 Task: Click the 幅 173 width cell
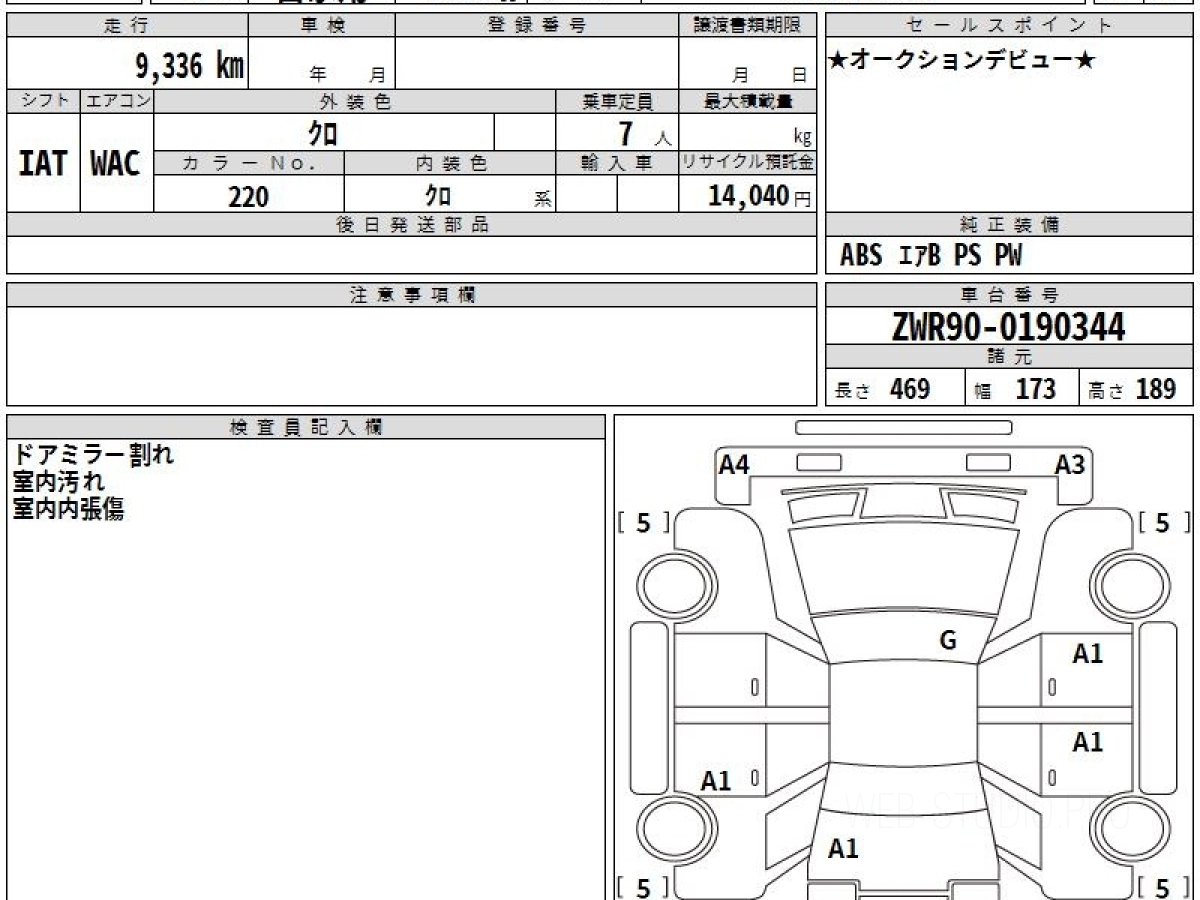[1022, 389]
